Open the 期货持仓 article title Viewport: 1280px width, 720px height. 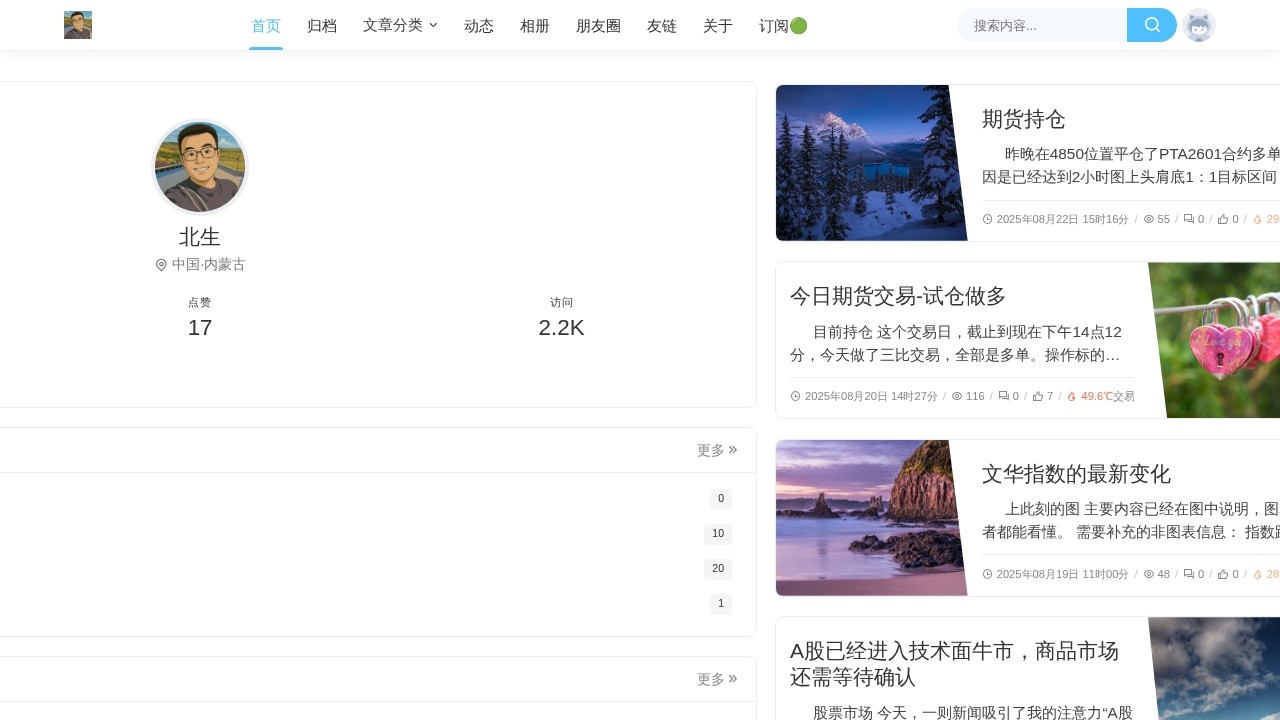pos(1024,120)
